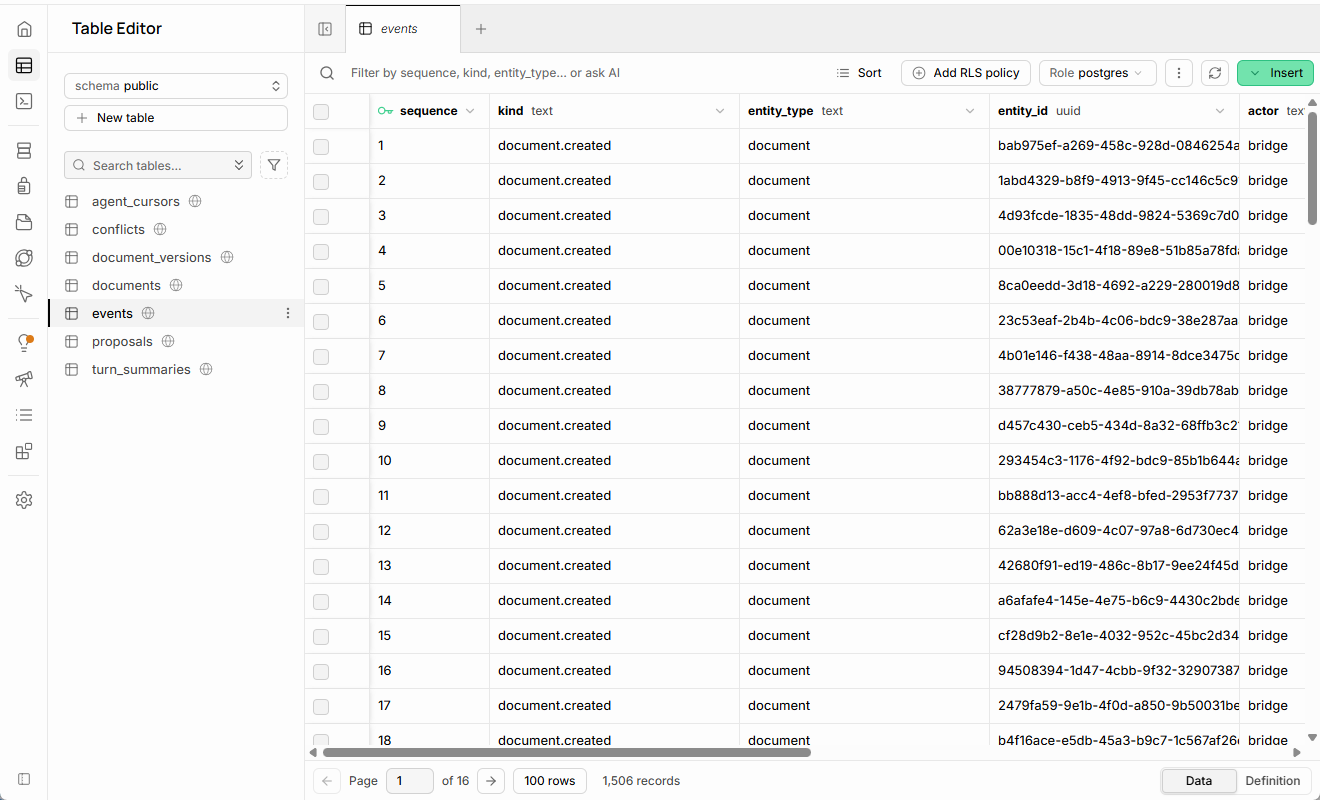
Task: Open the Role postgres dropdown
Action: coord(1097,73)
